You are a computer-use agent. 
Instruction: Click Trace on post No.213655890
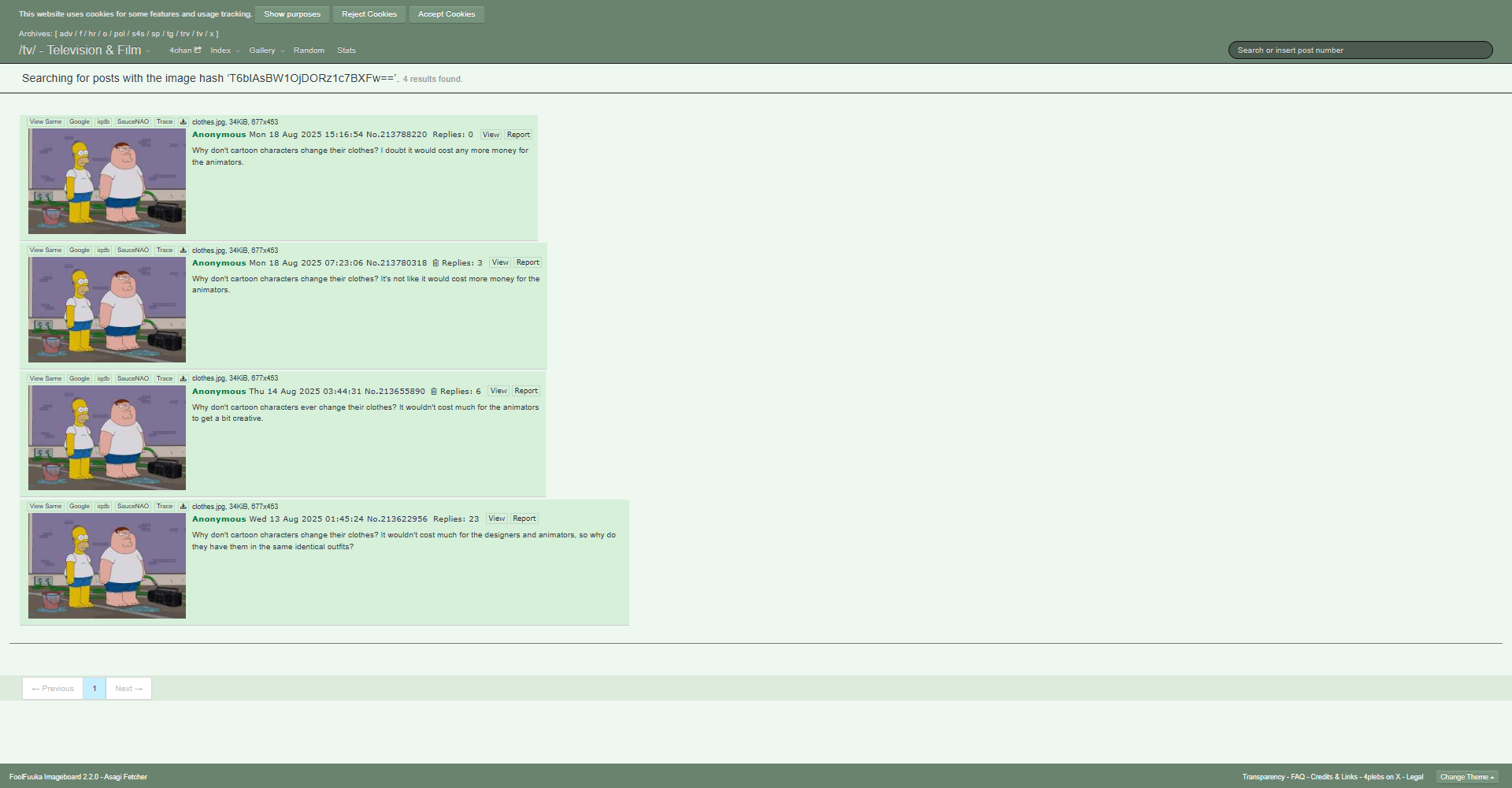(165, 379)
